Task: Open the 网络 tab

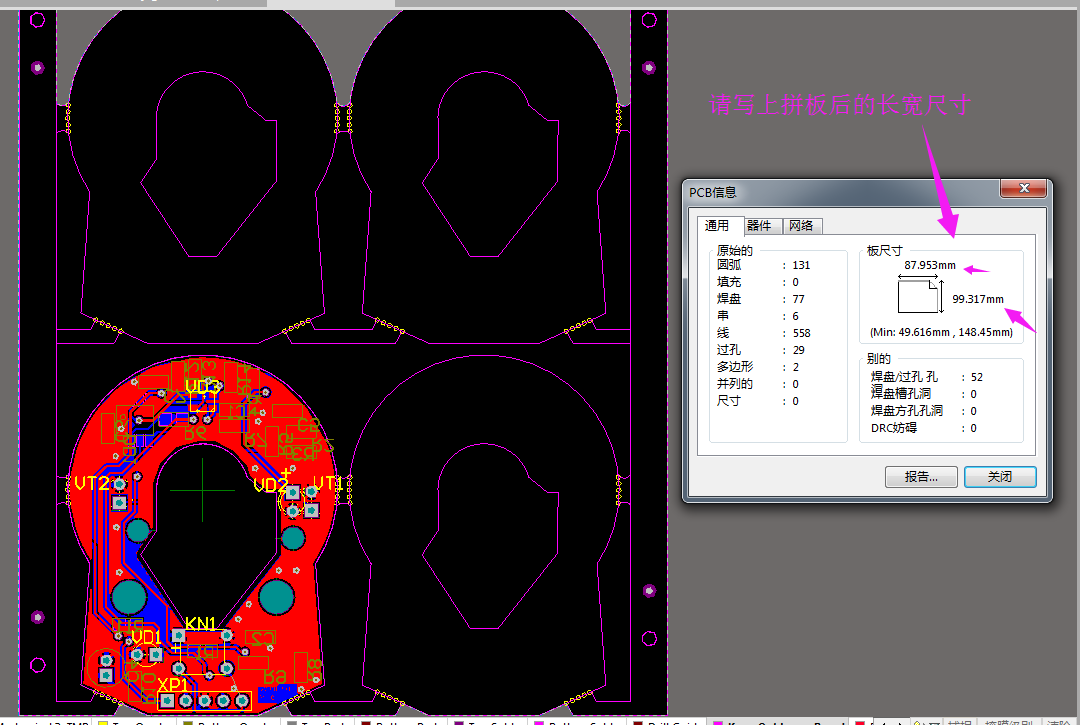Action: coord(801,226)
